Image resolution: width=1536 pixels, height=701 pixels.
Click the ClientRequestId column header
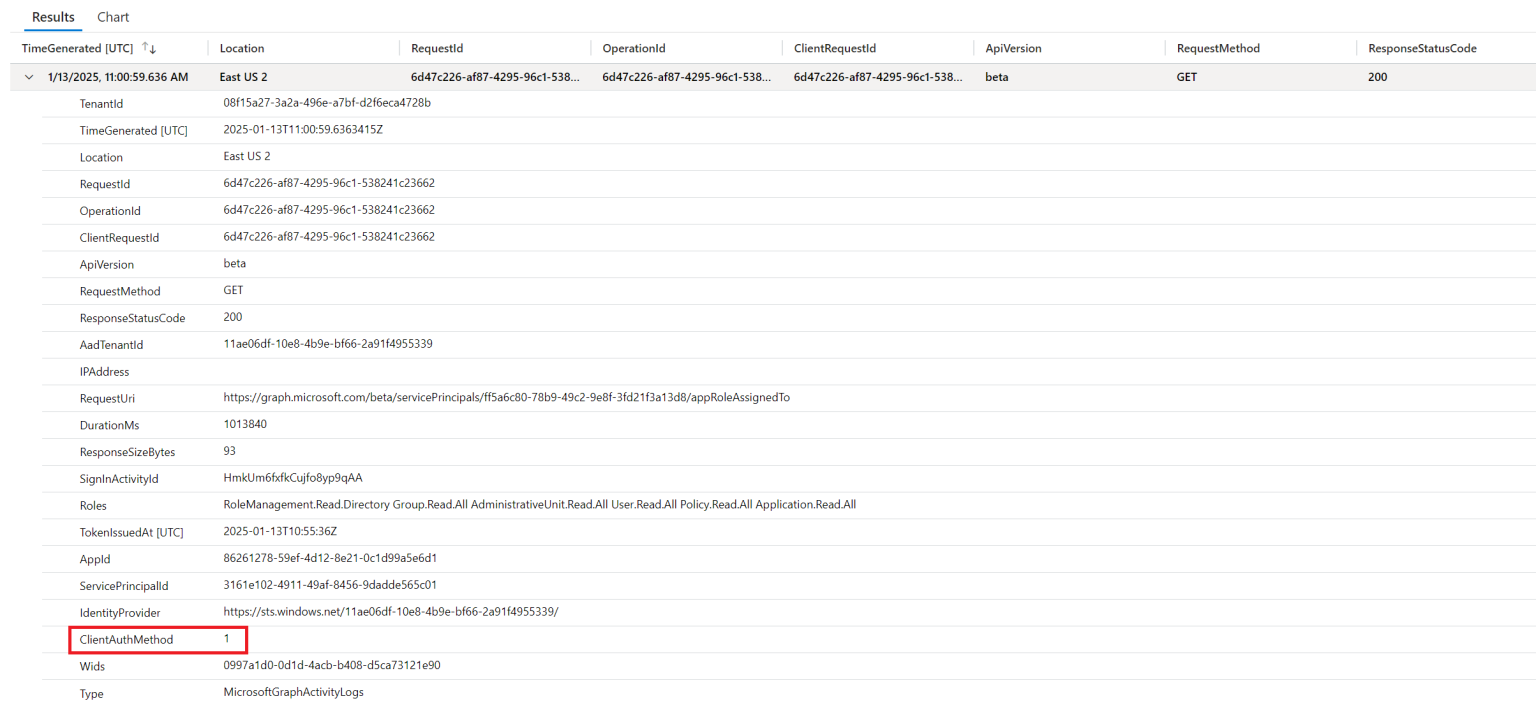835,48
